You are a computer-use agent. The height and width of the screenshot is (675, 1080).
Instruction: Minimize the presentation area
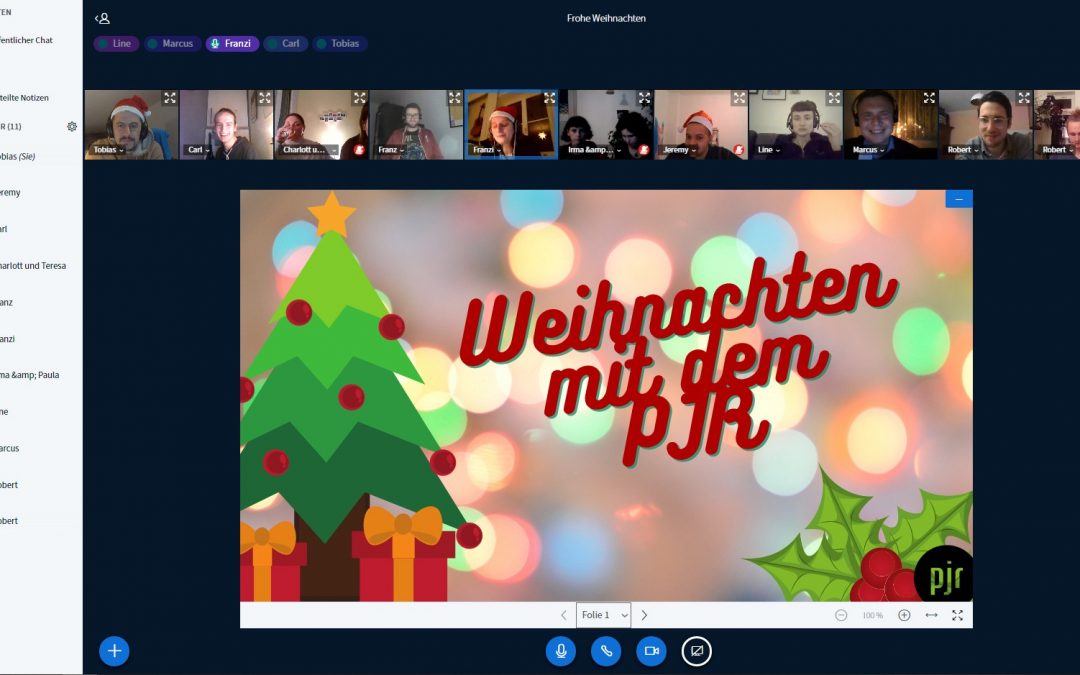958,198
